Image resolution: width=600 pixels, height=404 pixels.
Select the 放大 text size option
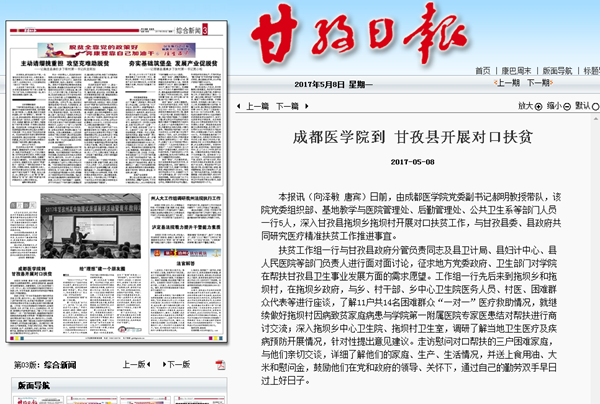tap(530, 106)
